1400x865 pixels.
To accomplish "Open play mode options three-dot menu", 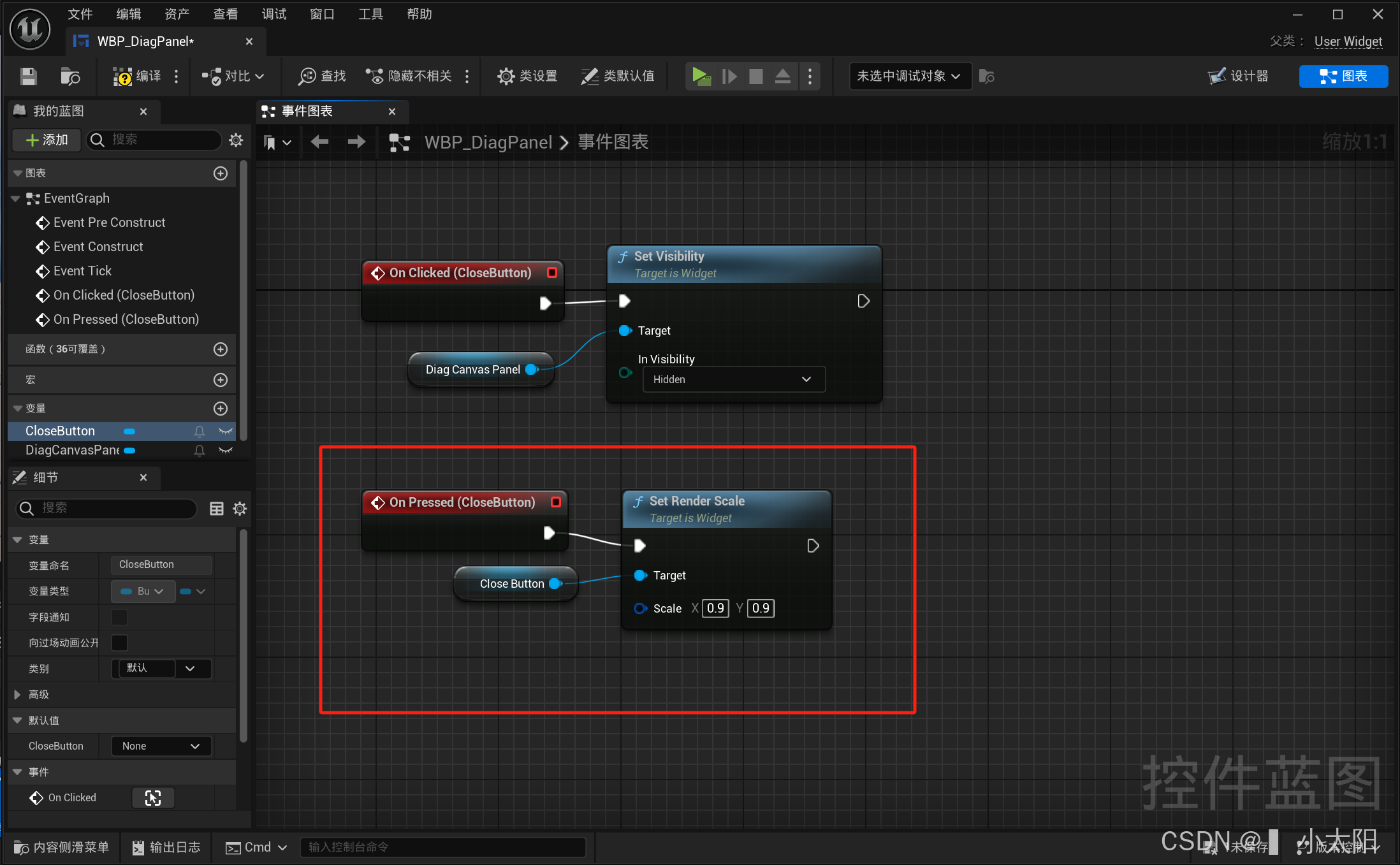I will (810, 76).
